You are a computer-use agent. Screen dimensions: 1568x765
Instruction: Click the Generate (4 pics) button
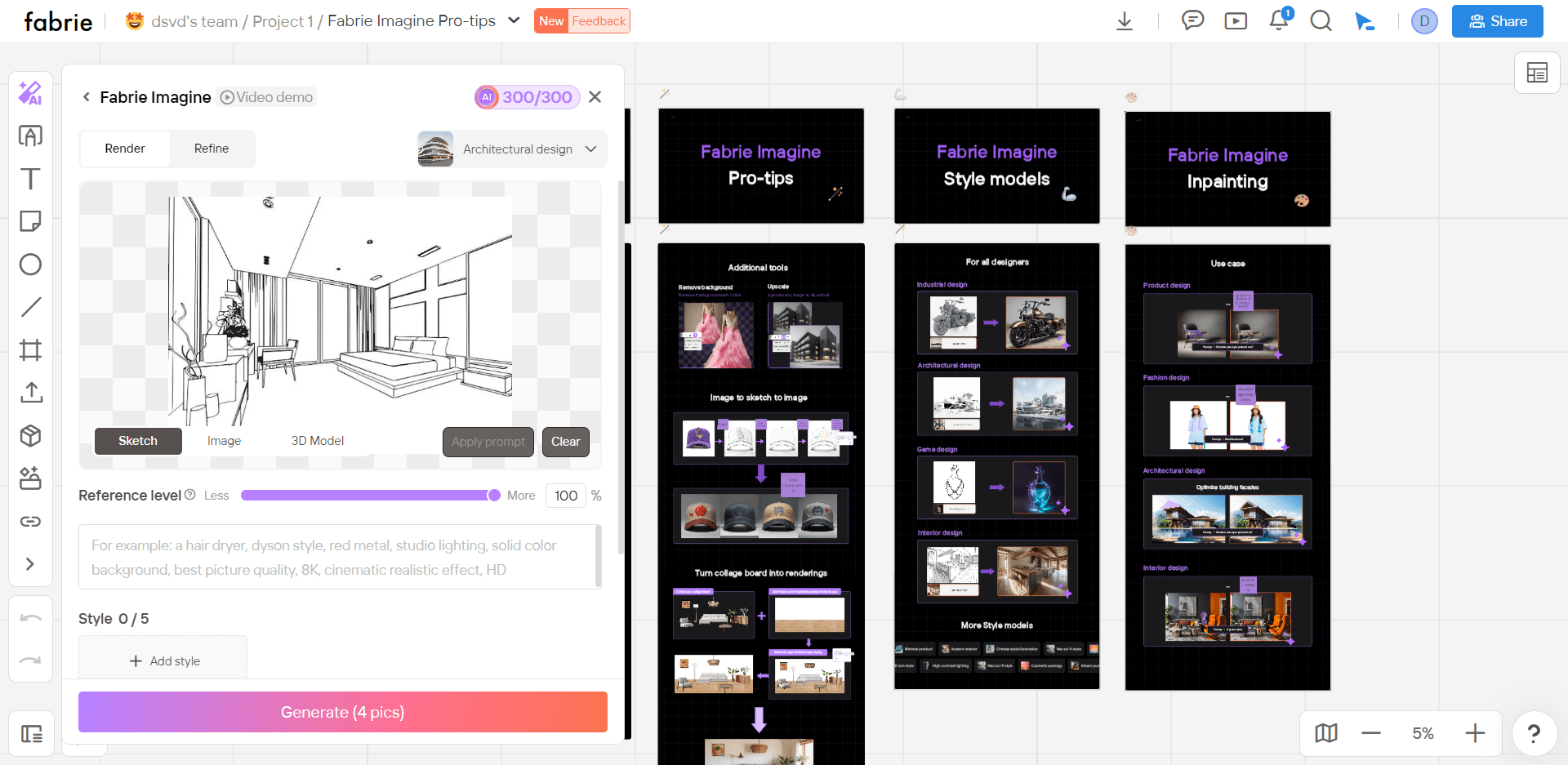[x=342, y=712]
